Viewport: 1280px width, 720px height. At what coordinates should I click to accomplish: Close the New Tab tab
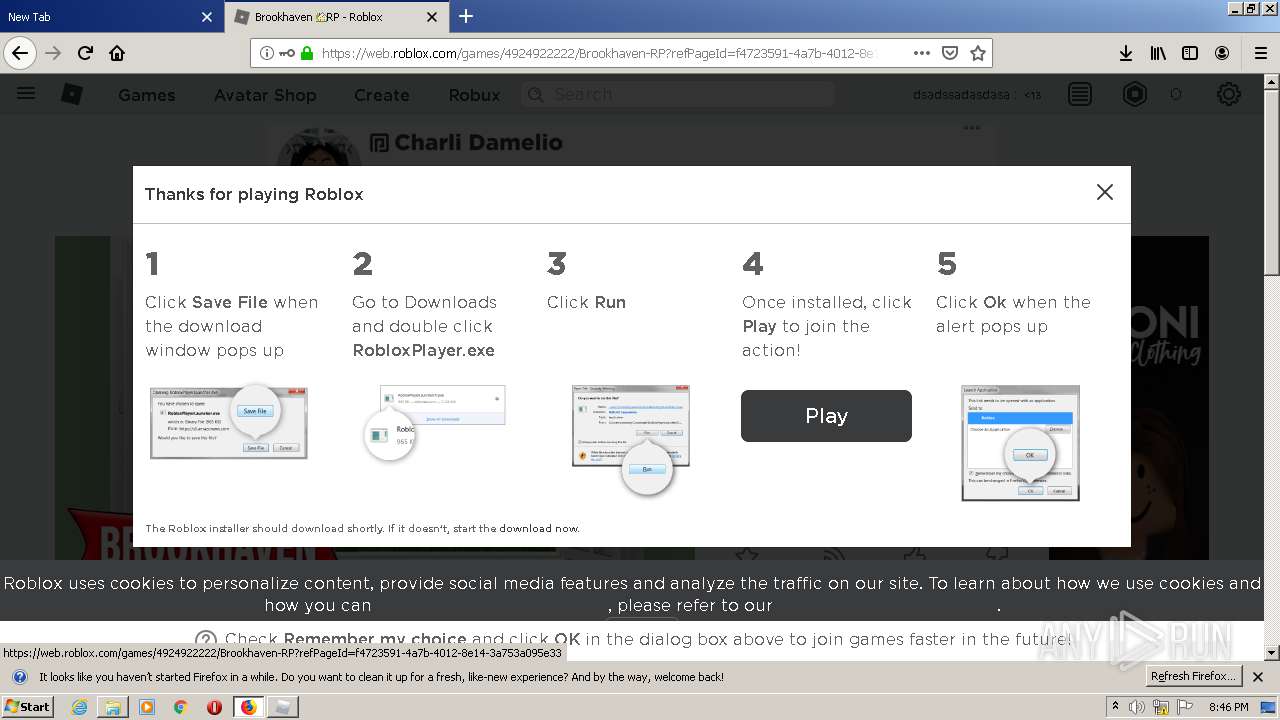207,17
